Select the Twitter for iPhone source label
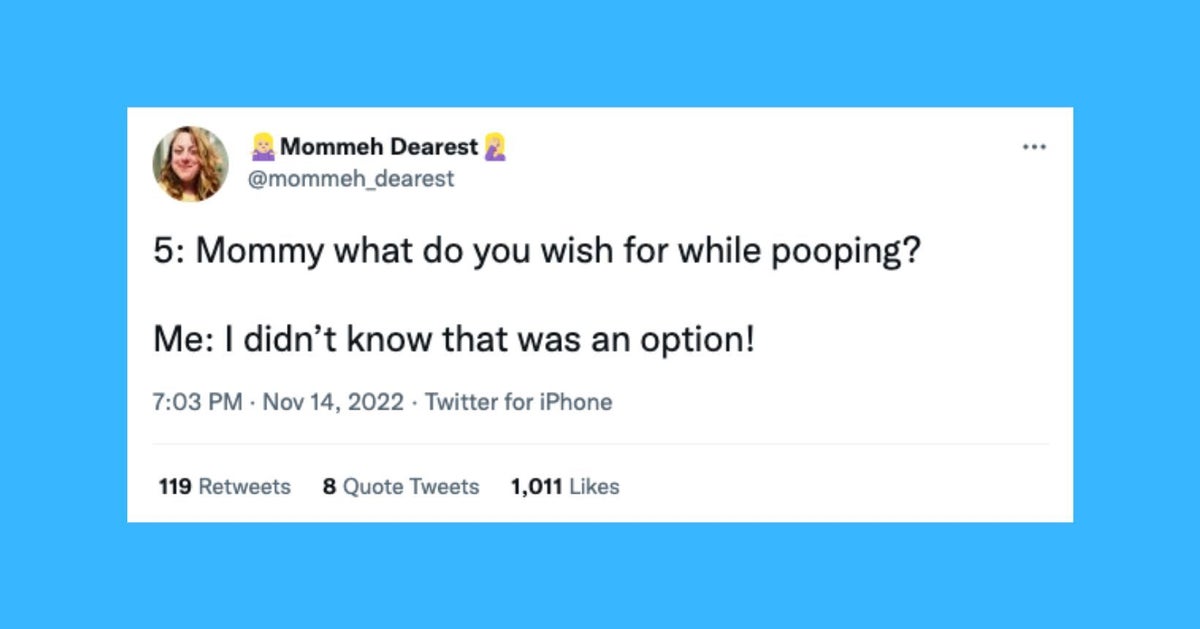Viewport: 1200px width, 629px height. [518, 402]
